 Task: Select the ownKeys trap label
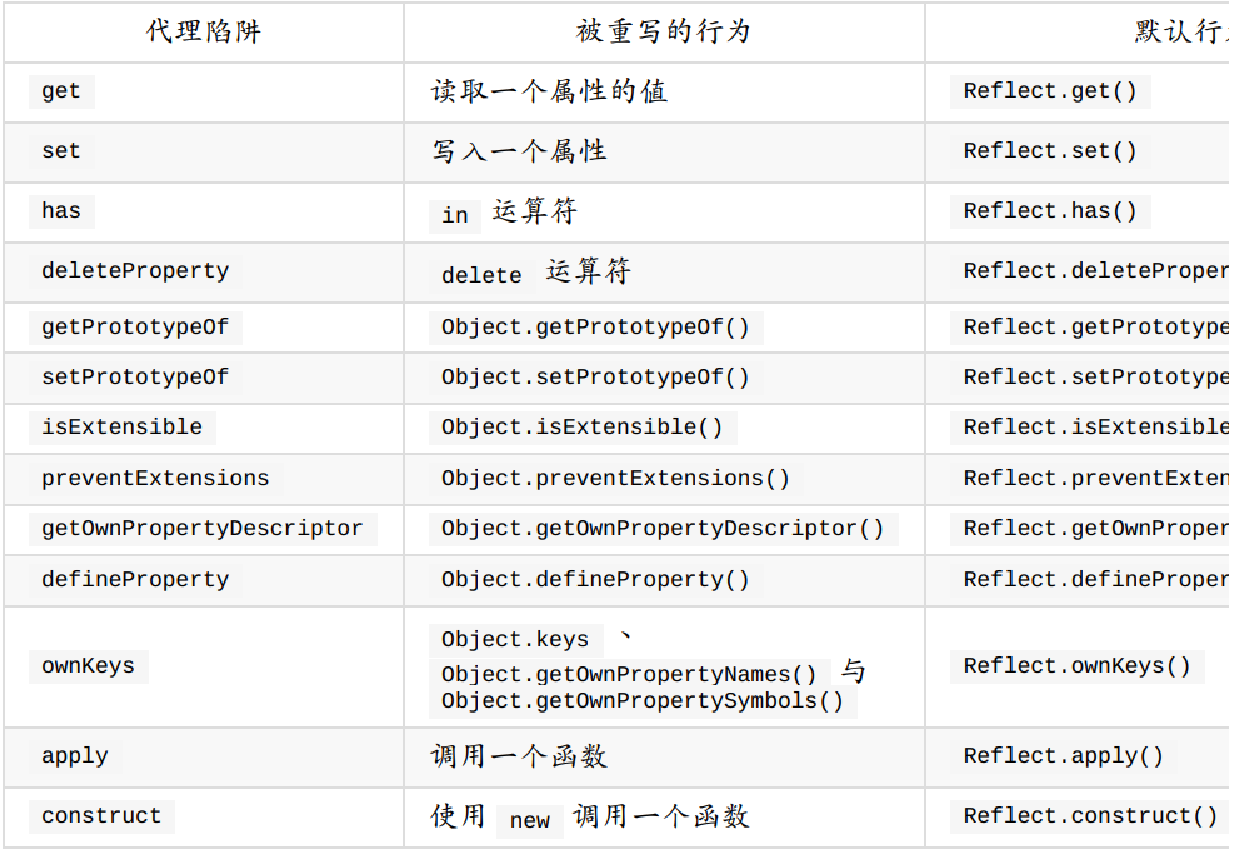coord(88,666)
